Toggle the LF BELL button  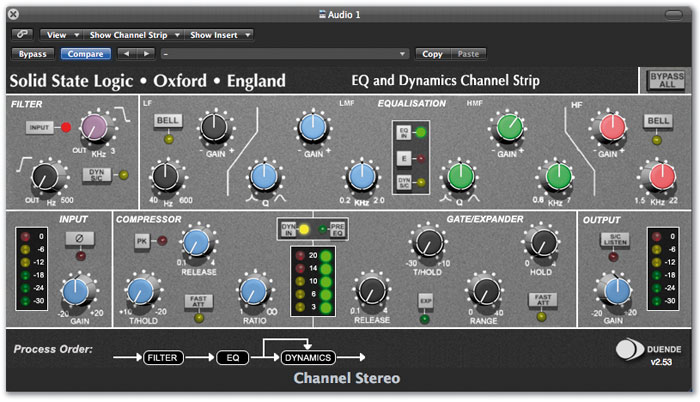click(168, 121)
